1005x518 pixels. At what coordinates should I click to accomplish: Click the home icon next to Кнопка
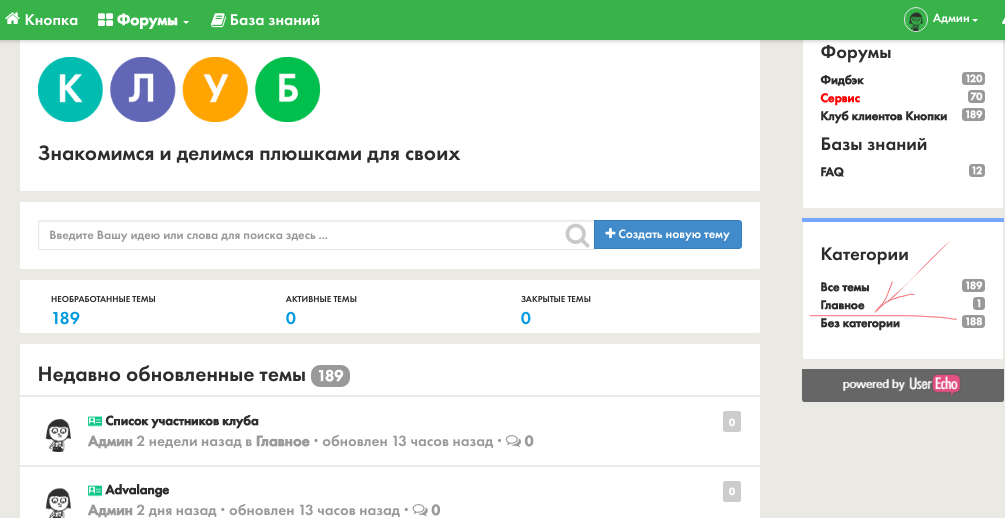pos(13,19)
